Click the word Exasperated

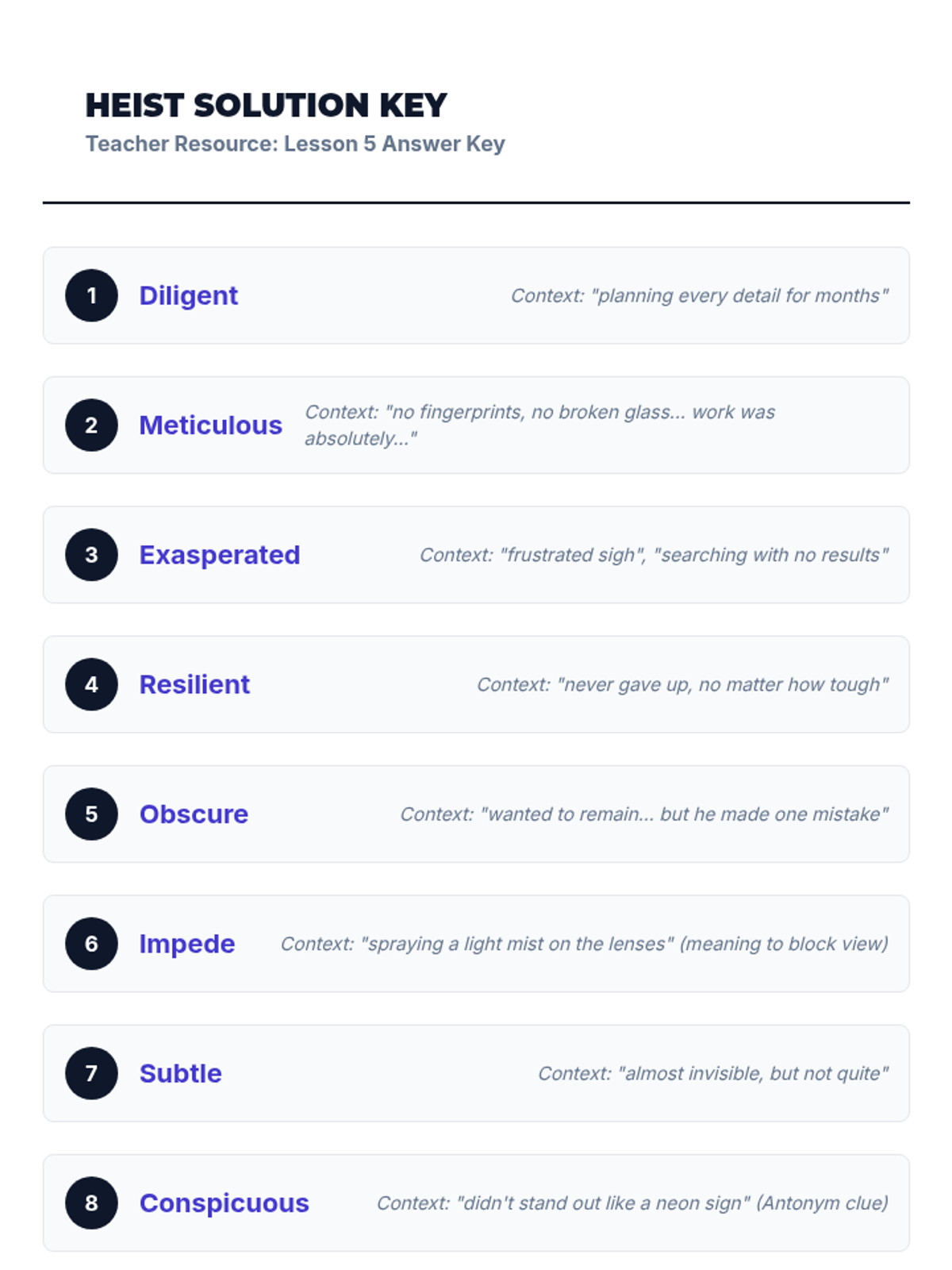[220, 555]
